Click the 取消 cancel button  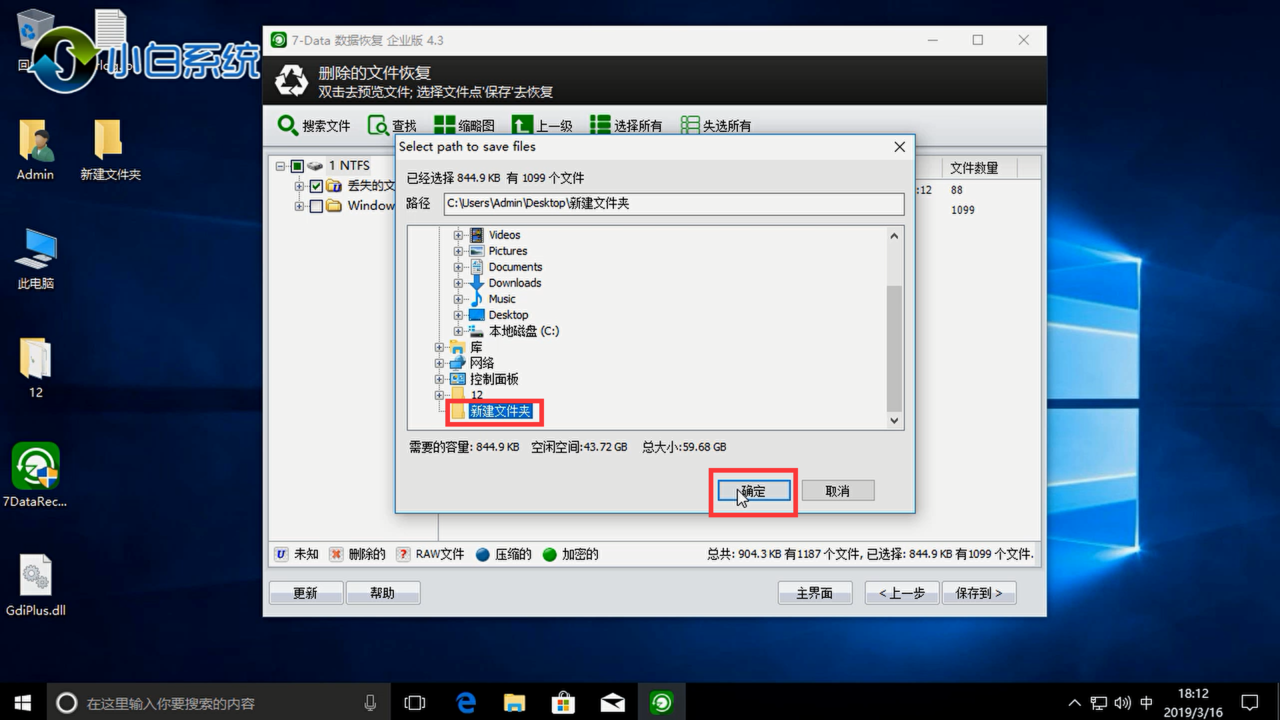(838, 491)
